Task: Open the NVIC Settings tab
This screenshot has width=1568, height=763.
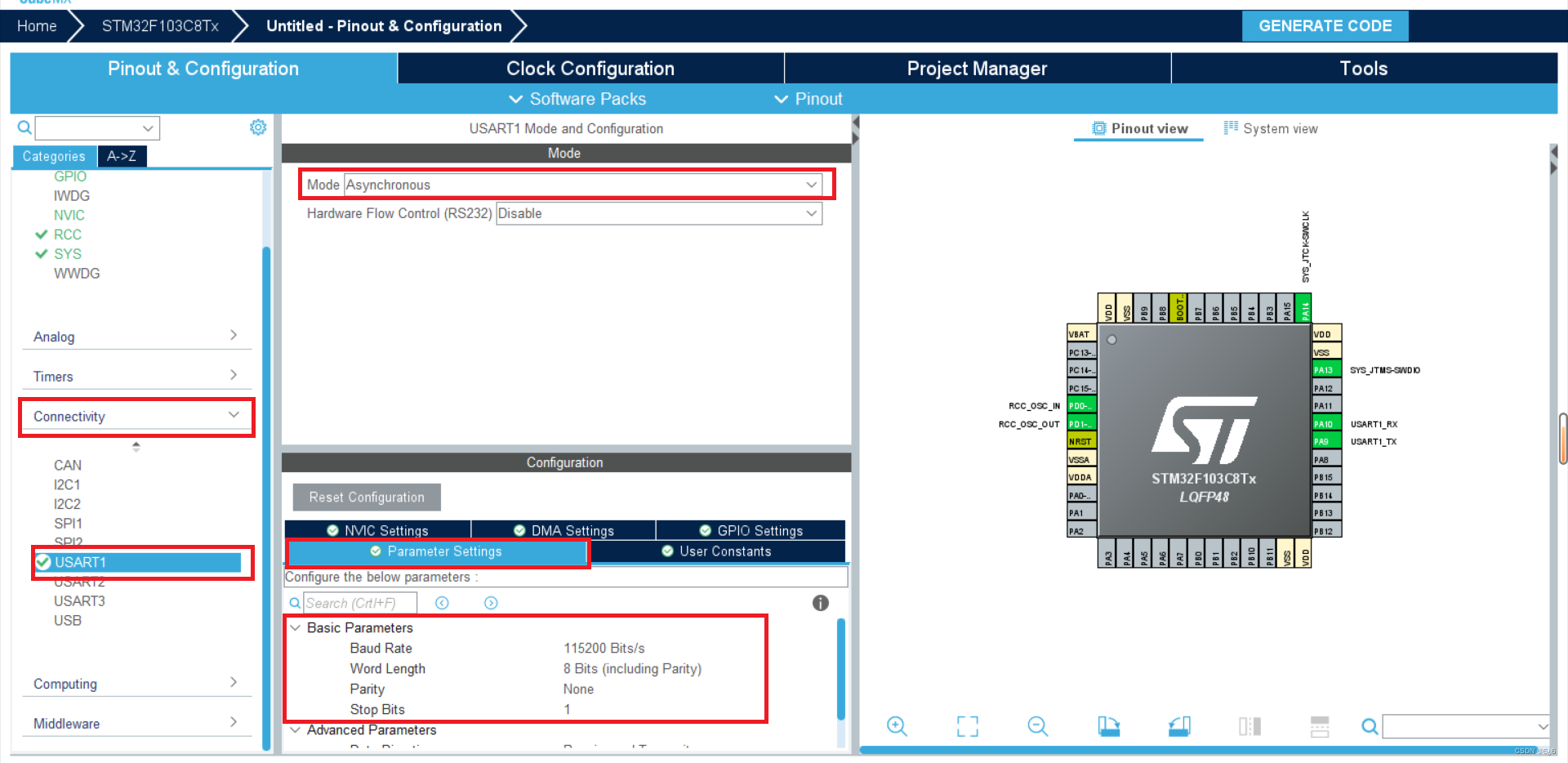Action: point(377,530)
